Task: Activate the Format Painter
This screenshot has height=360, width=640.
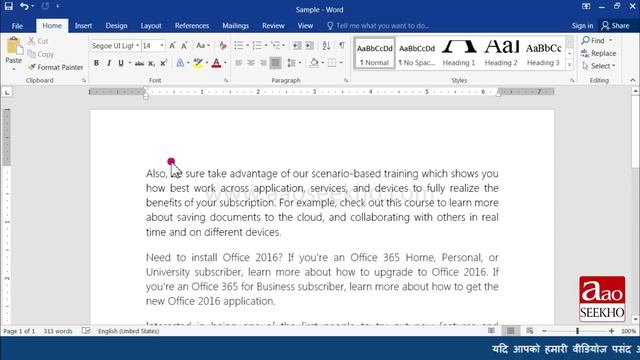Action: (56, 67)
